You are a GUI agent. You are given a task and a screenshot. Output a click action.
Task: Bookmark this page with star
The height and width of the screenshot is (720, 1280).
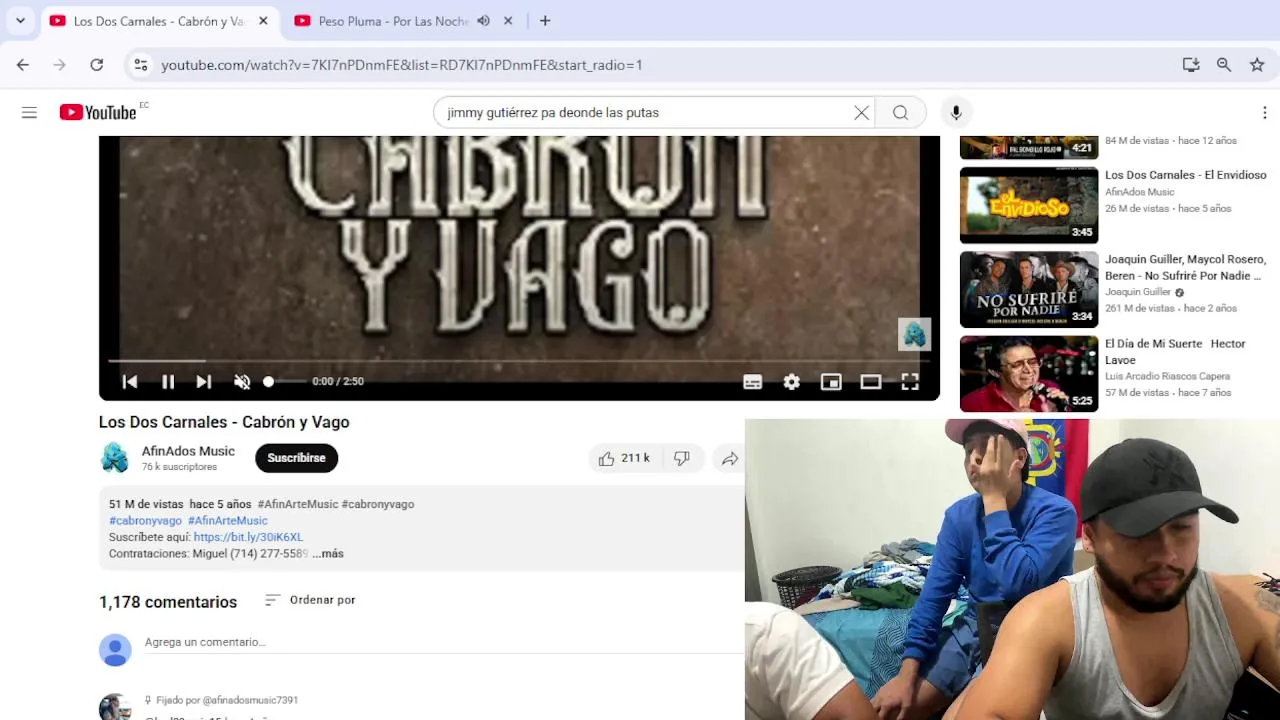click(x=1257, y=65)
